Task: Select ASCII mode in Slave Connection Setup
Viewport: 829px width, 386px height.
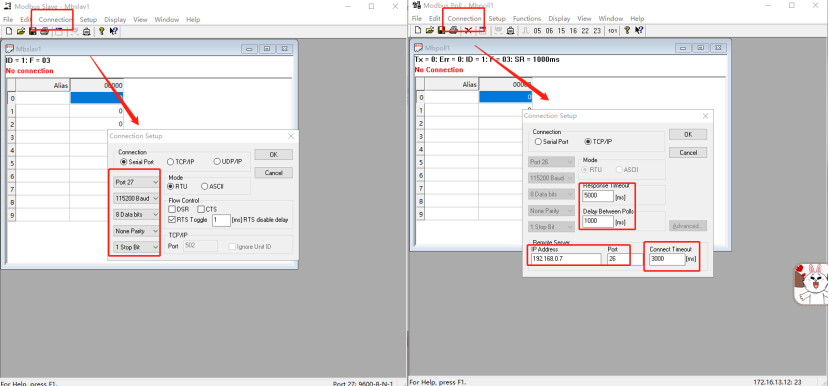Action: click(205, 187)
